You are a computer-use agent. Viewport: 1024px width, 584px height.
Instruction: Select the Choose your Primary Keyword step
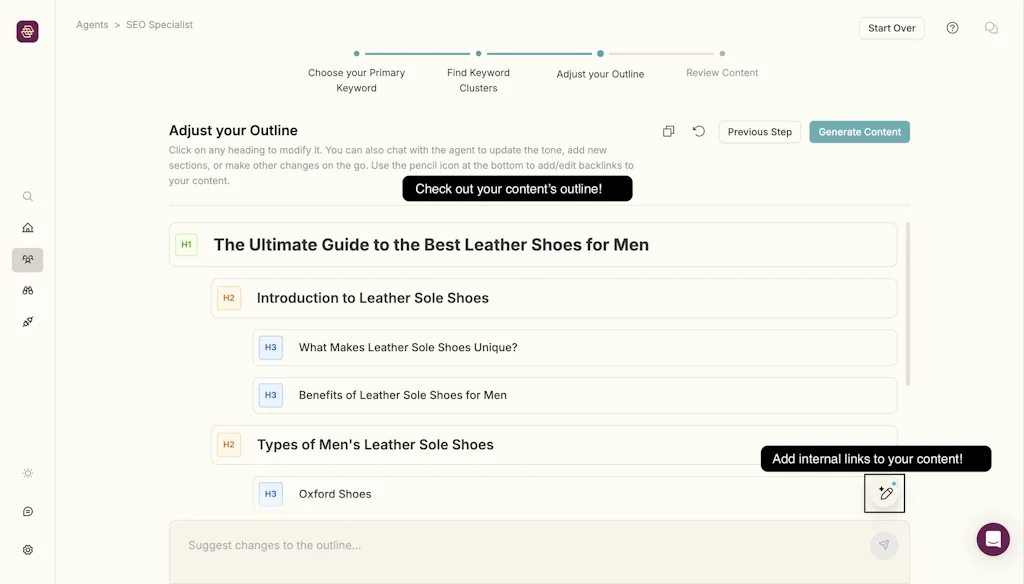[x=356, y=79]
